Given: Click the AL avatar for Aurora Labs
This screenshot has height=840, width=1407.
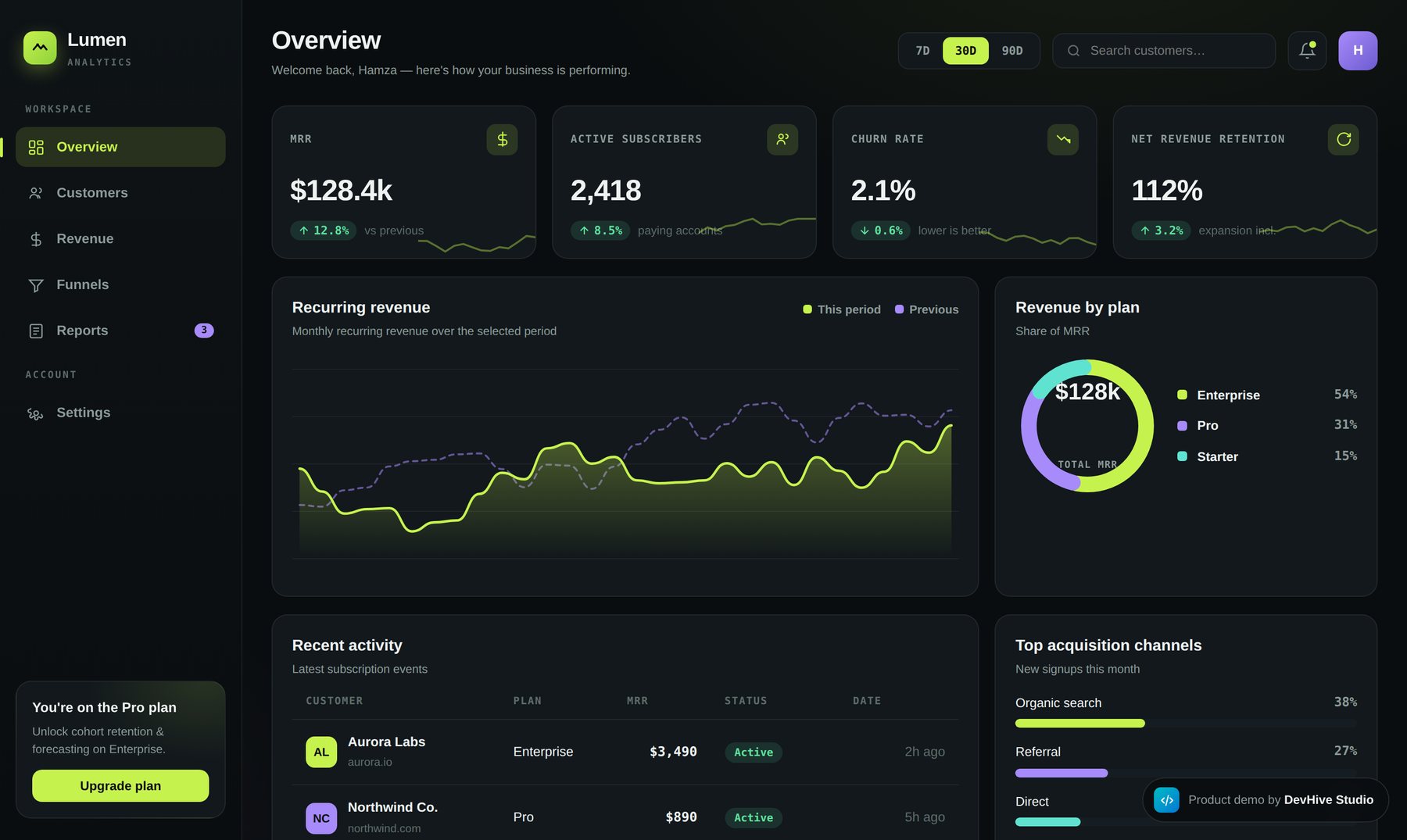Looking at the screenshot, I should (x=321, y=752).
